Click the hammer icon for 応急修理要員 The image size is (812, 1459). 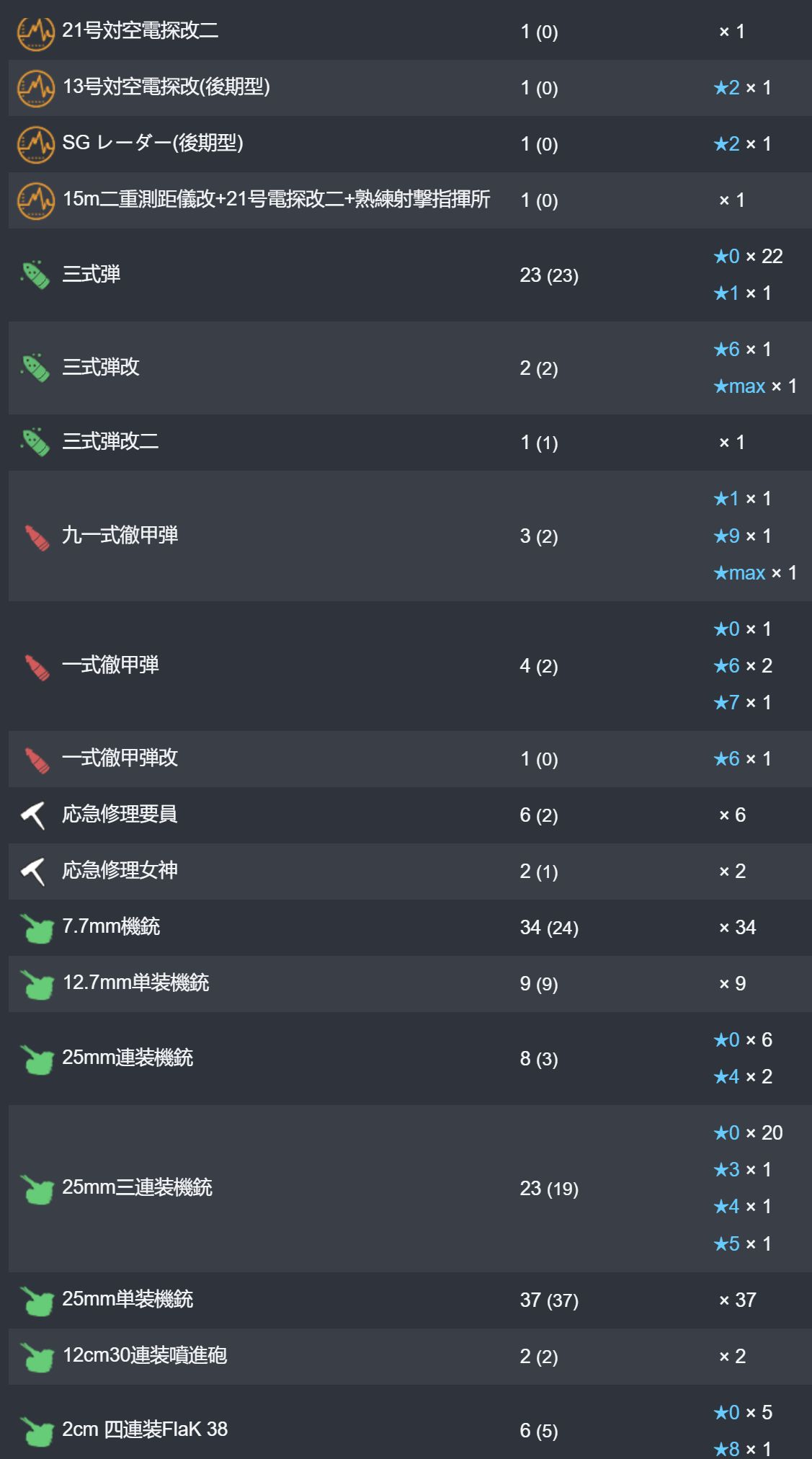click(x=33, y=815)
